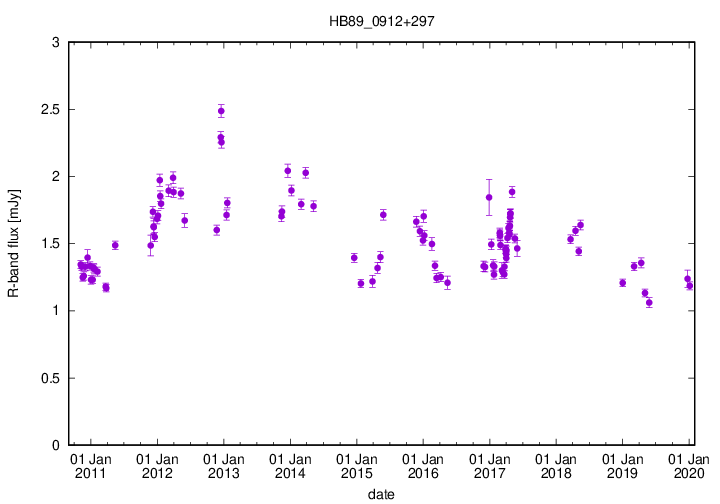Click the 01 Jan 2019 tick label
The width and height of the screenshot is (720, 504).
pyautogui.click(x=621, y=465)
